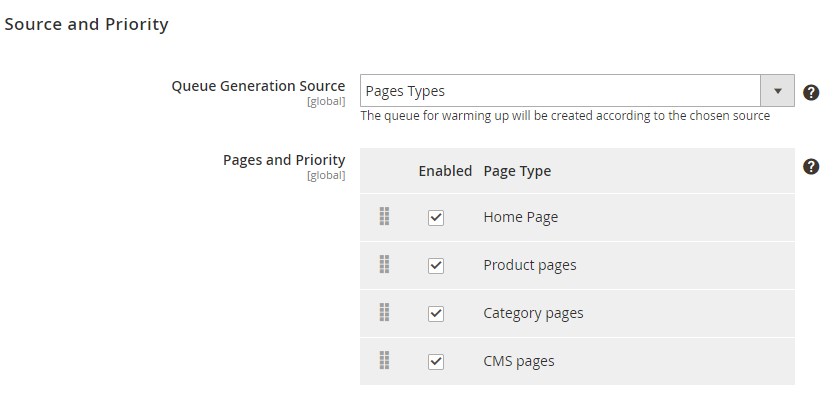Click the Enabled column header
833x404 pixels.
click(x=444, y=171)
